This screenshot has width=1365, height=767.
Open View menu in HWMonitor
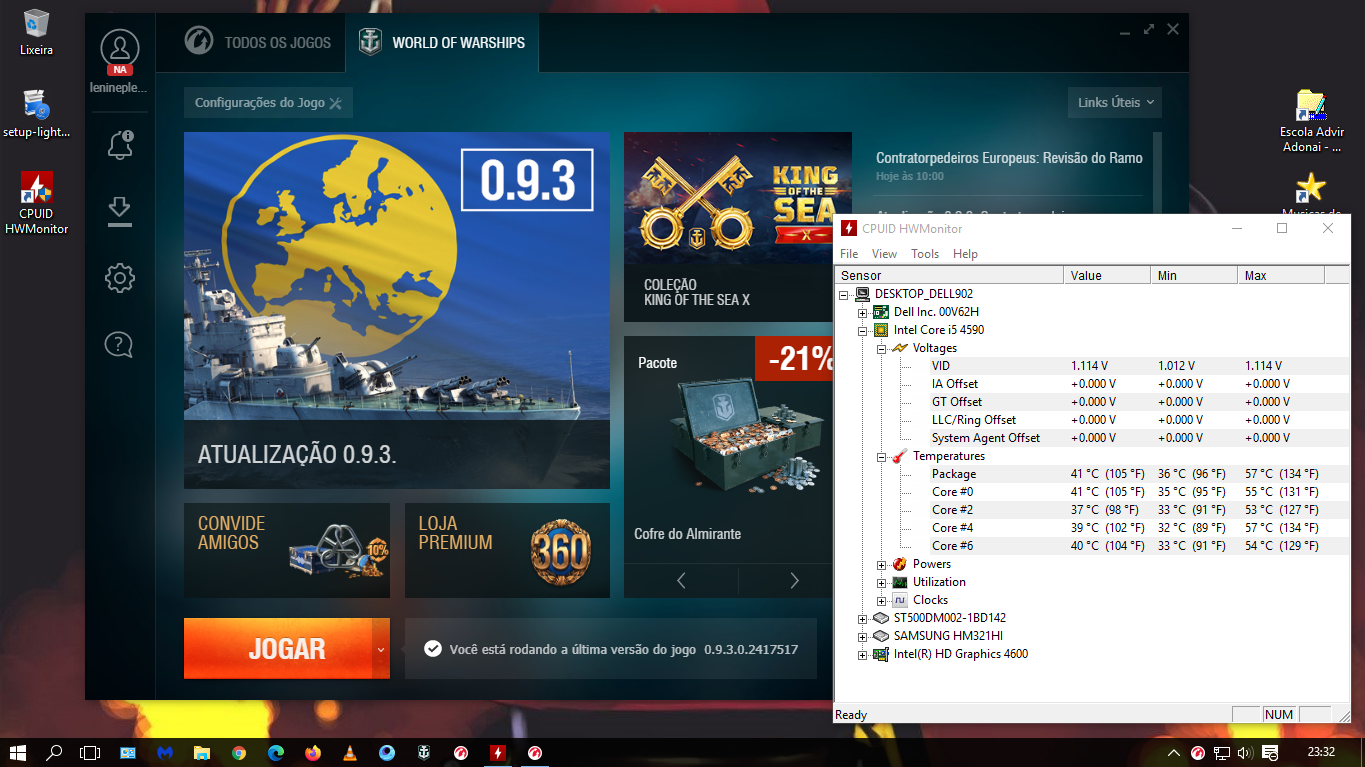tap(884, 254)
